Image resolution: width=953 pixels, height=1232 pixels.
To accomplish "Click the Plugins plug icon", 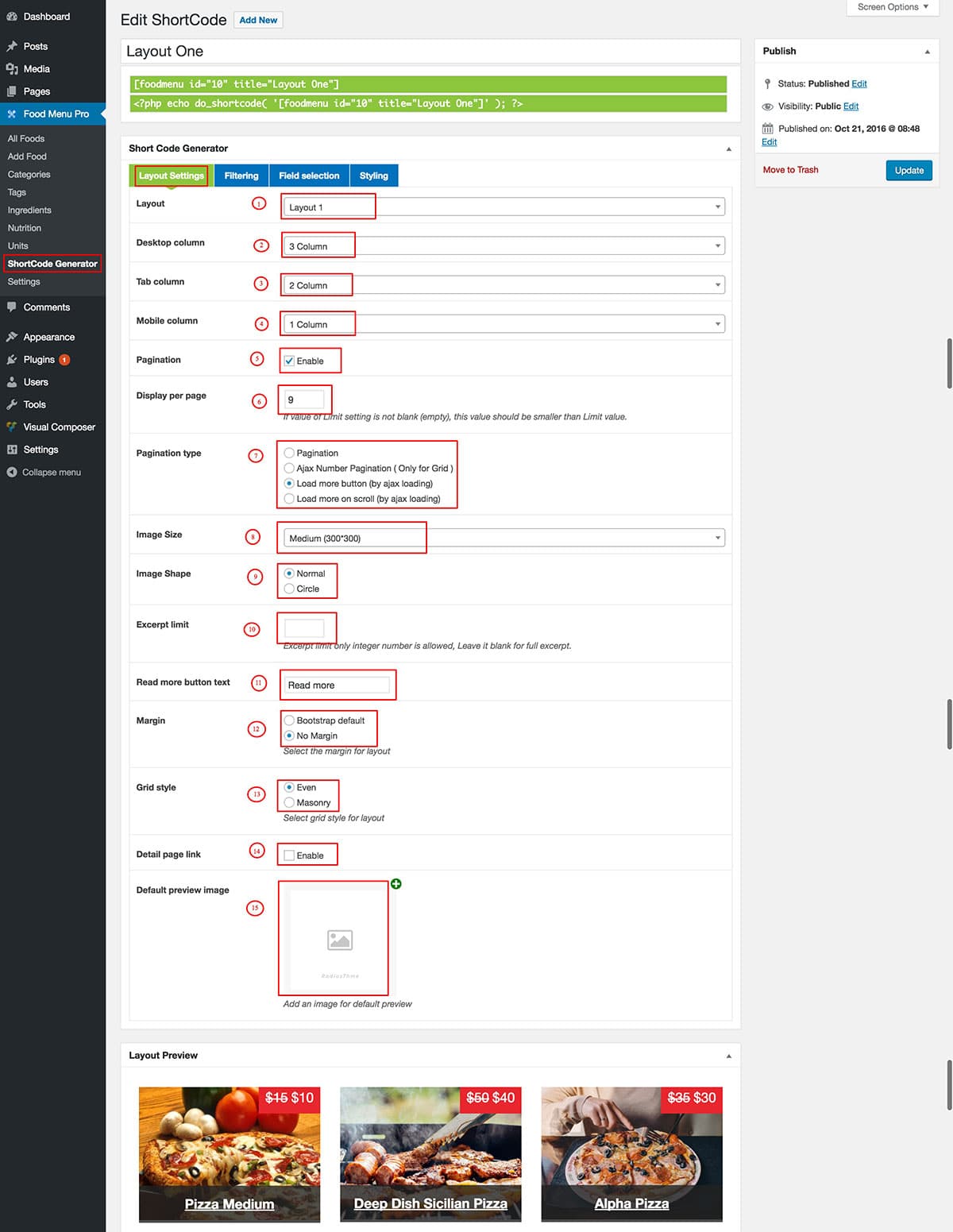I will 12,360.
